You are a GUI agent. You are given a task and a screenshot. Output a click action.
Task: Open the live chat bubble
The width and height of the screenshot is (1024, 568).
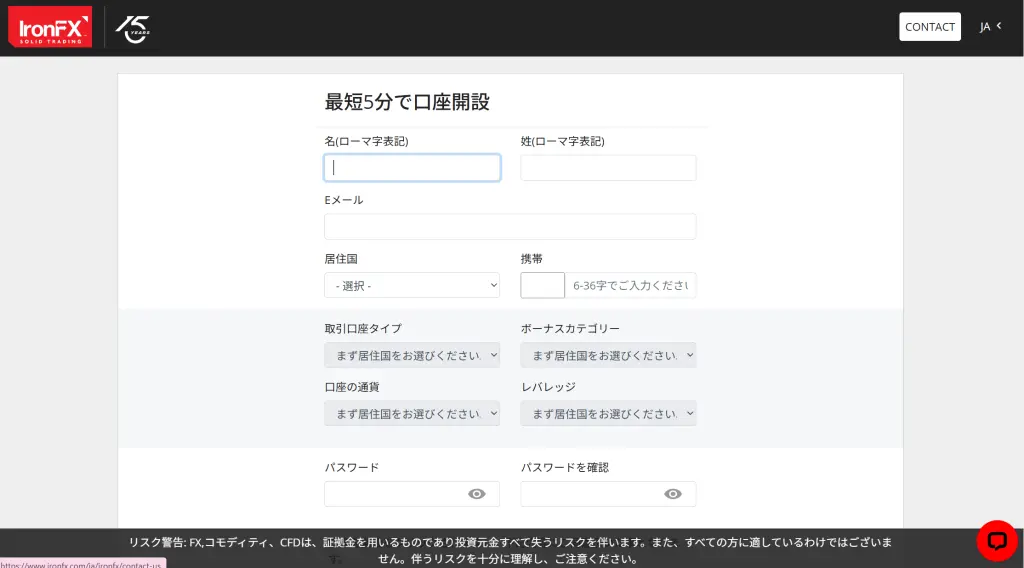[x=996, y=541]
